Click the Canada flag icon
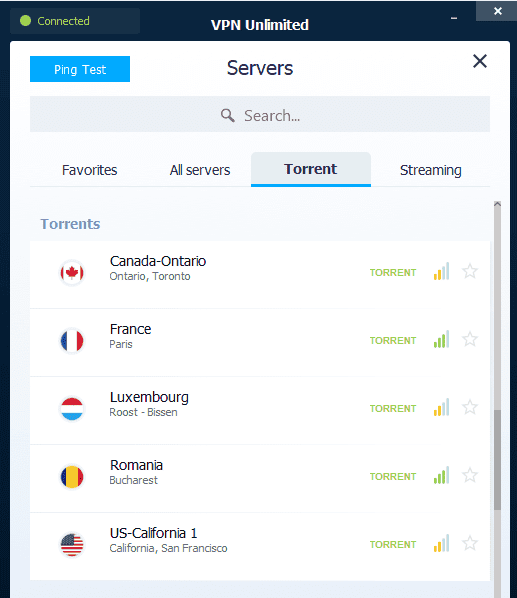517x598 pixels. point(72,273)
